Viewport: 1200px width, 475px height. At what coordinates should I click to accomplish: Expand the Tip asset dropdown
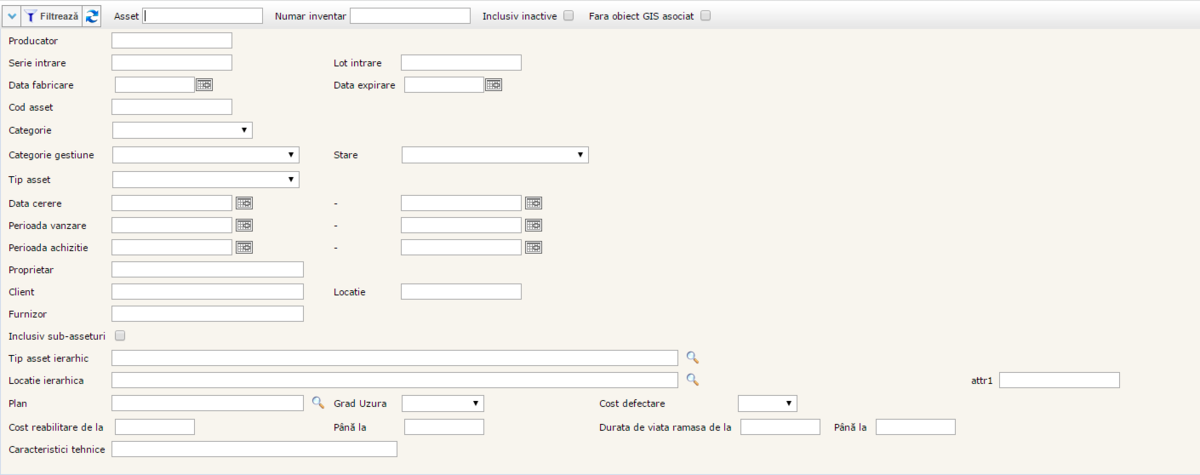(205, 180)
